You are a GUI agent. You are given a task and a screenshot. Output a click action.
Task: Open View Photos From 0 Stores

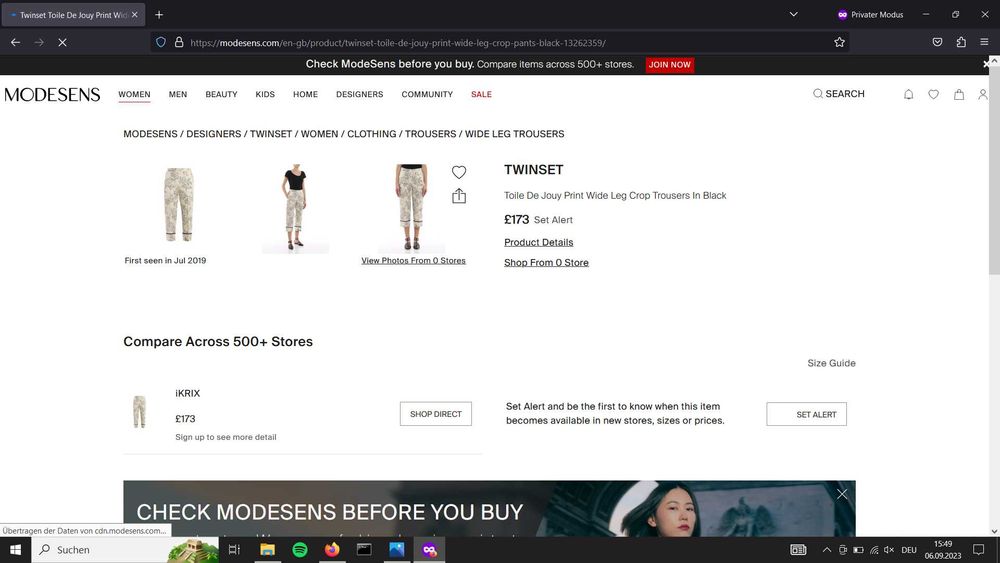click(x=413, y=260)
